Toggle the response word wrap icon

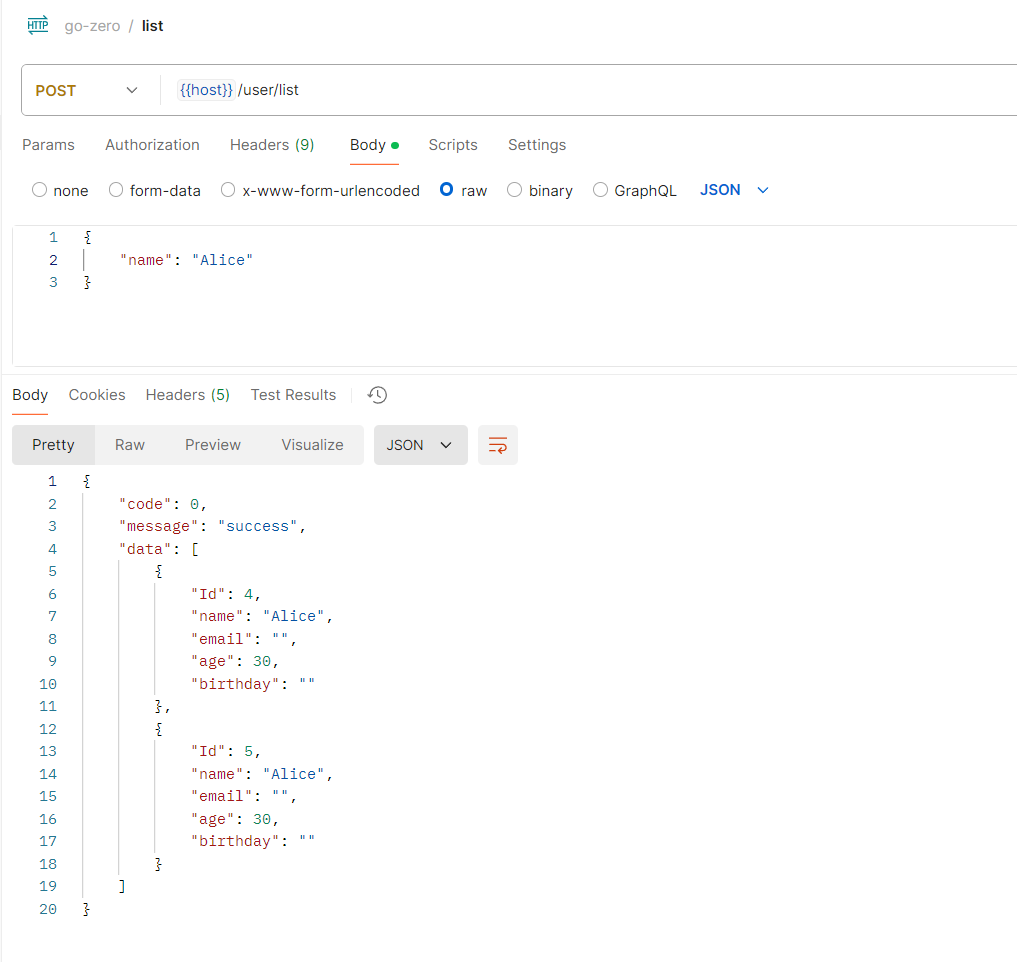coord(497,445)
